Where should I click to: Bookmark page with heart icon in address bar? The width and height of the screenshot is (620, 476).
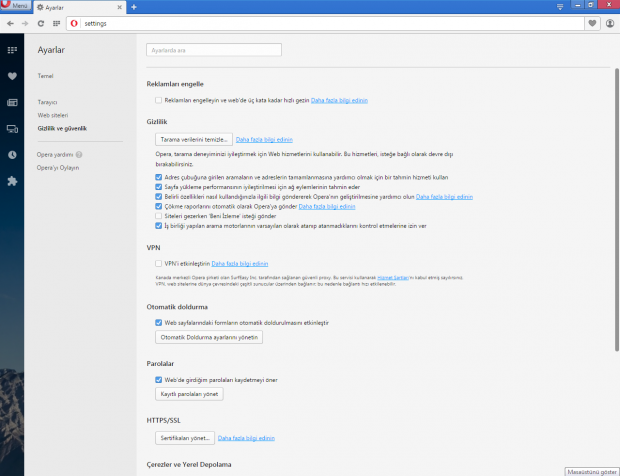(x=592, y=24)
